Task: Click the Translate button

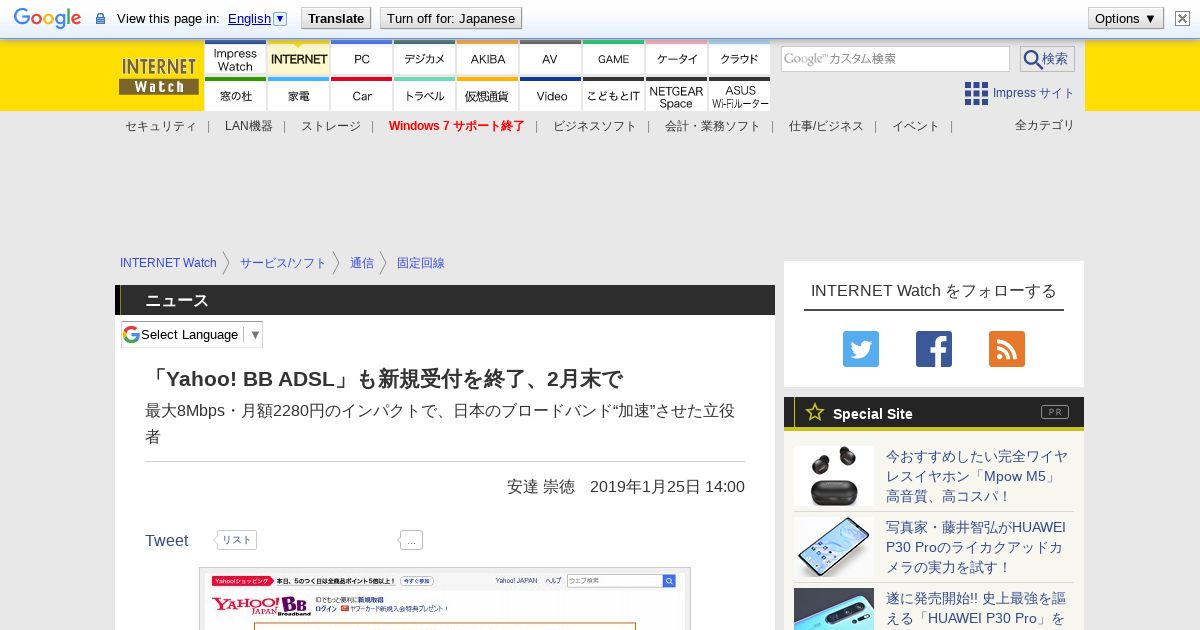Action: [336, 18]
